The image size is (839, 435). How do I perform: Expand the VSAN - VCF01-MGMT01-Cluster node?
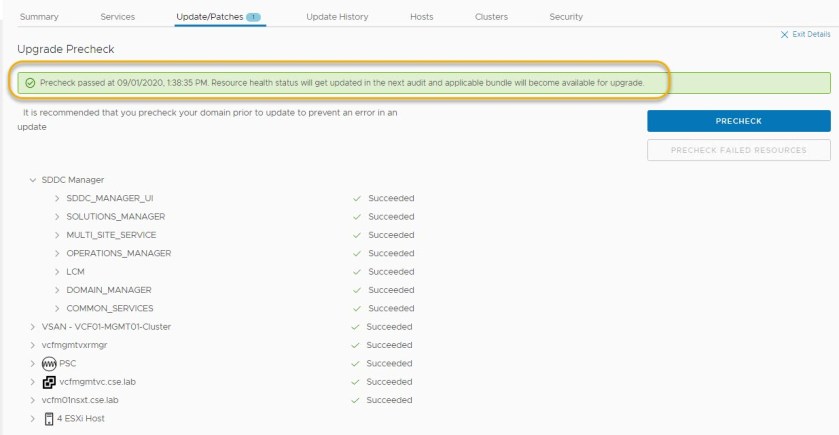coord(33,327)
